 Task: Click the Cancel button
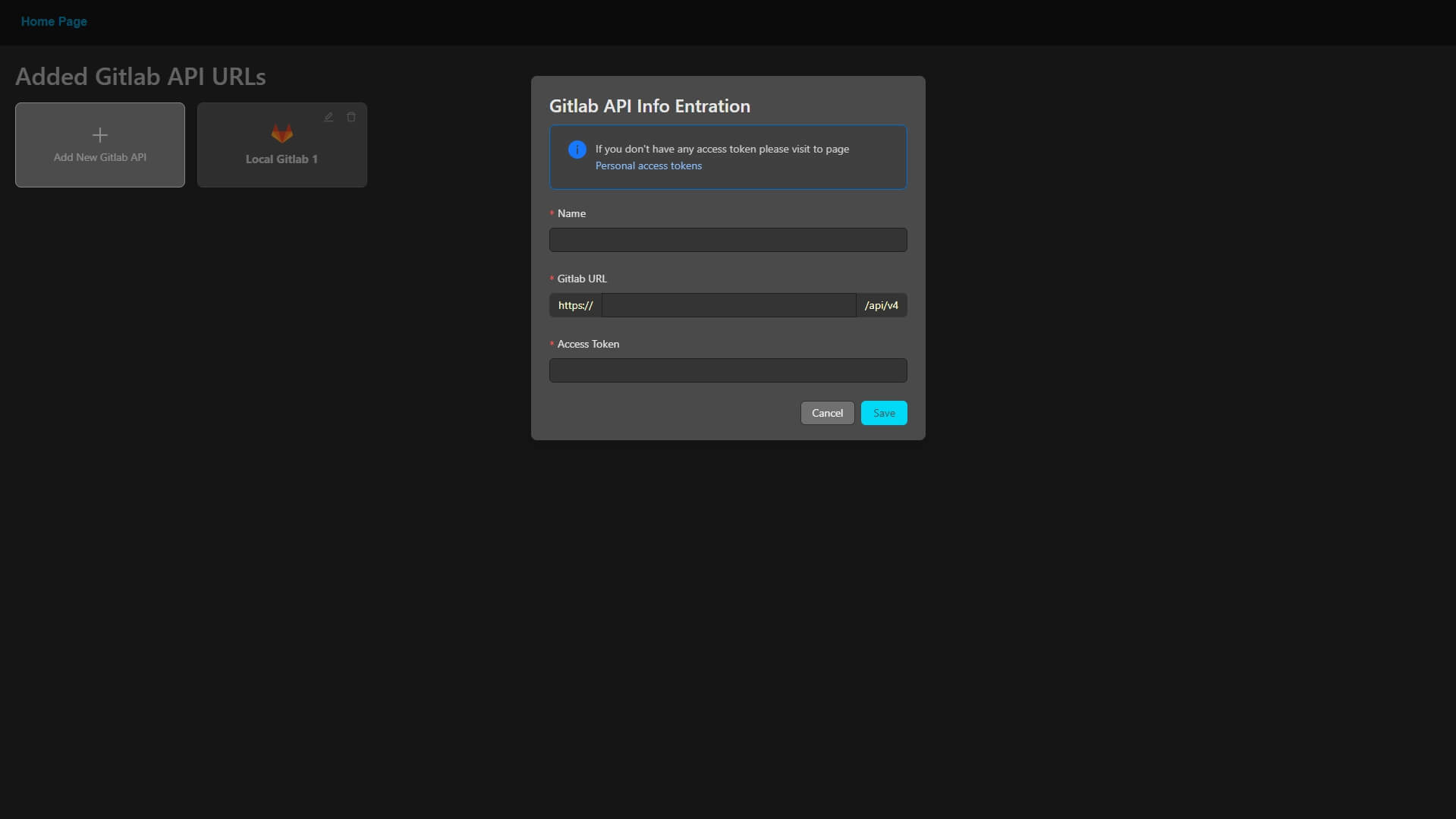[827, 413]
